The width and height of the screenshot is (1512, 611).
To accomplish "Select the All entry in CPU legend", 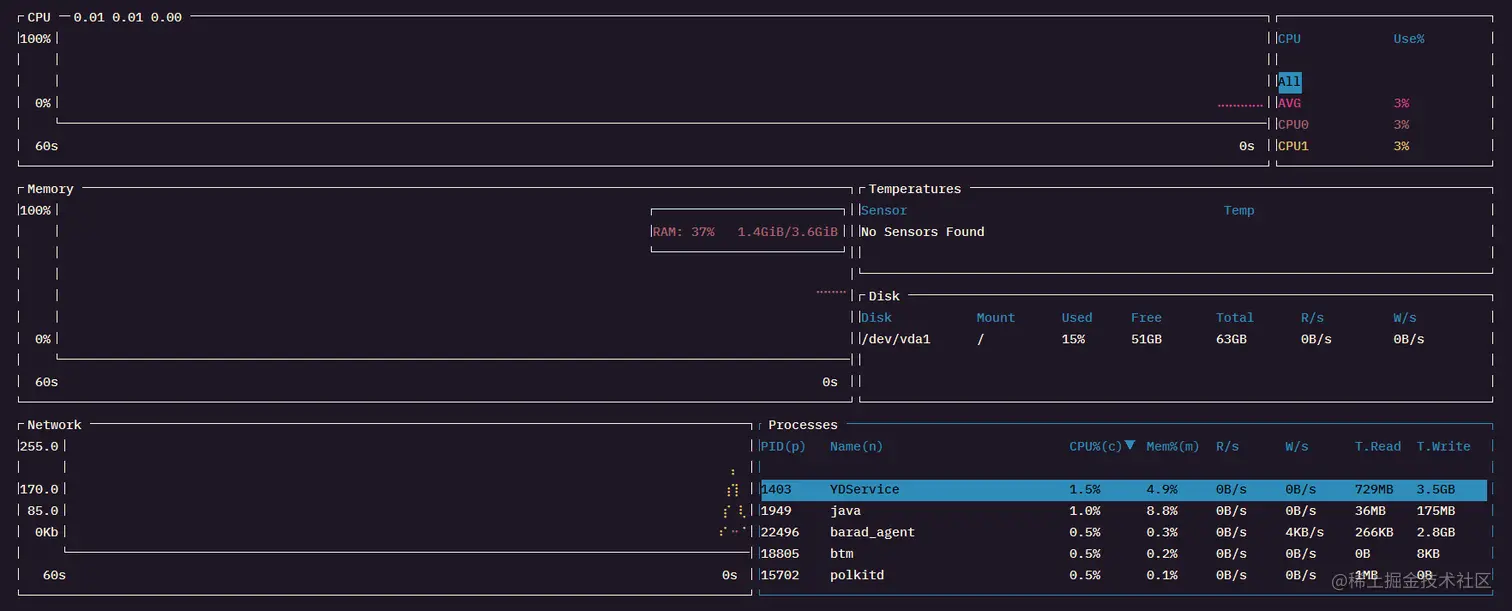I will (x=1289, y=82).
